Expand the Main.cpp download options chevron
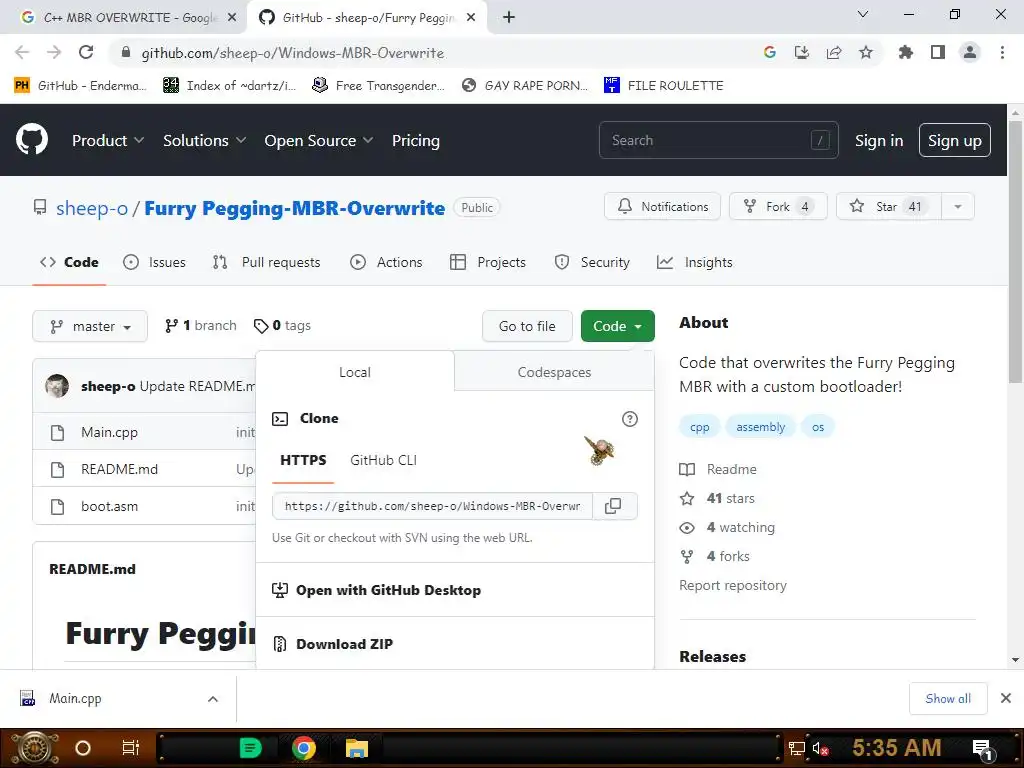Viewport: 1024px width, 768px height. [213, 699]
